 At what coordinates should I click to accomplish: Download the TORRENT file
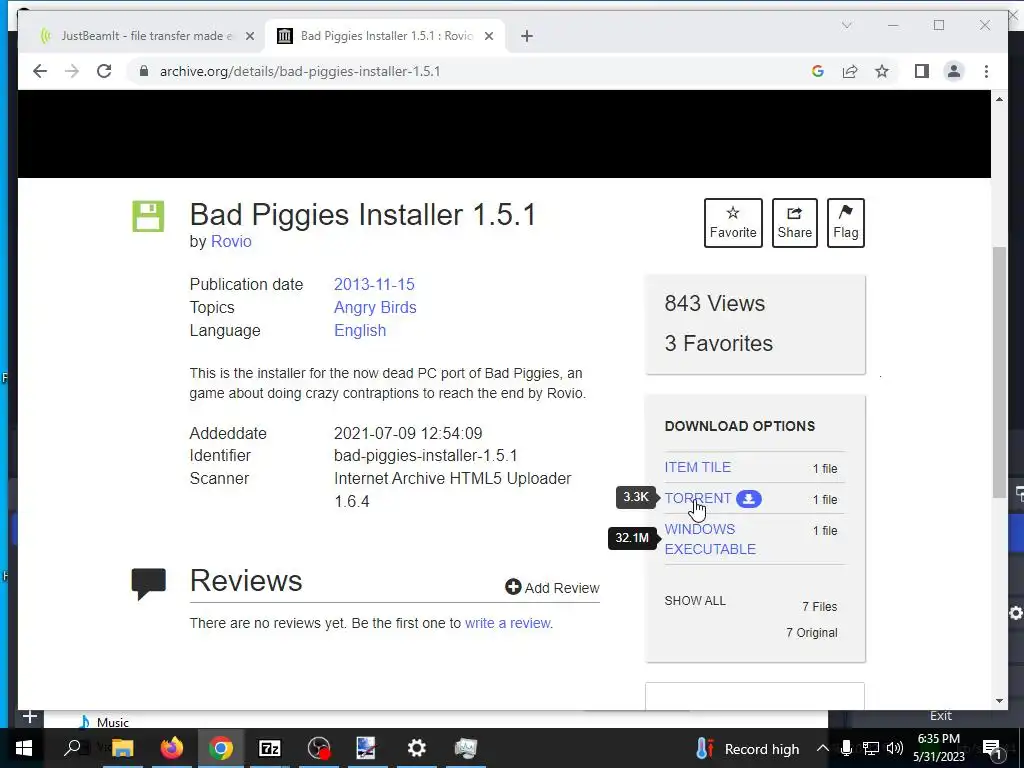[x=697, y=498]
